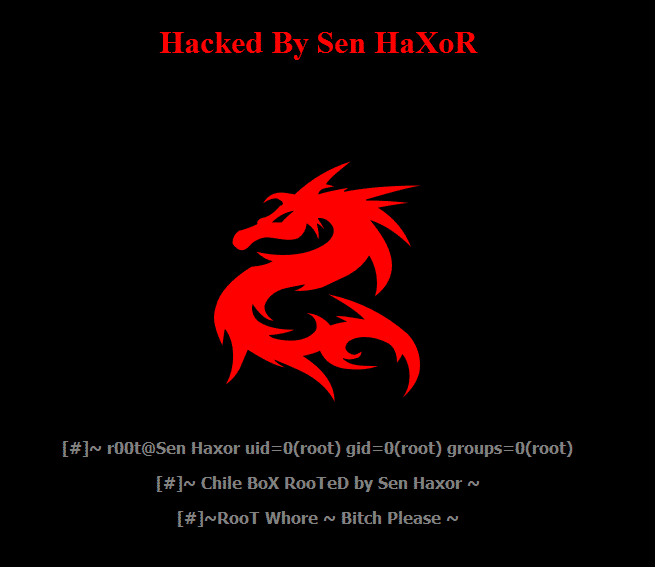656x567 pixels.
Task: Click the [#] prefix of the first line
Action: coord(76,449)
